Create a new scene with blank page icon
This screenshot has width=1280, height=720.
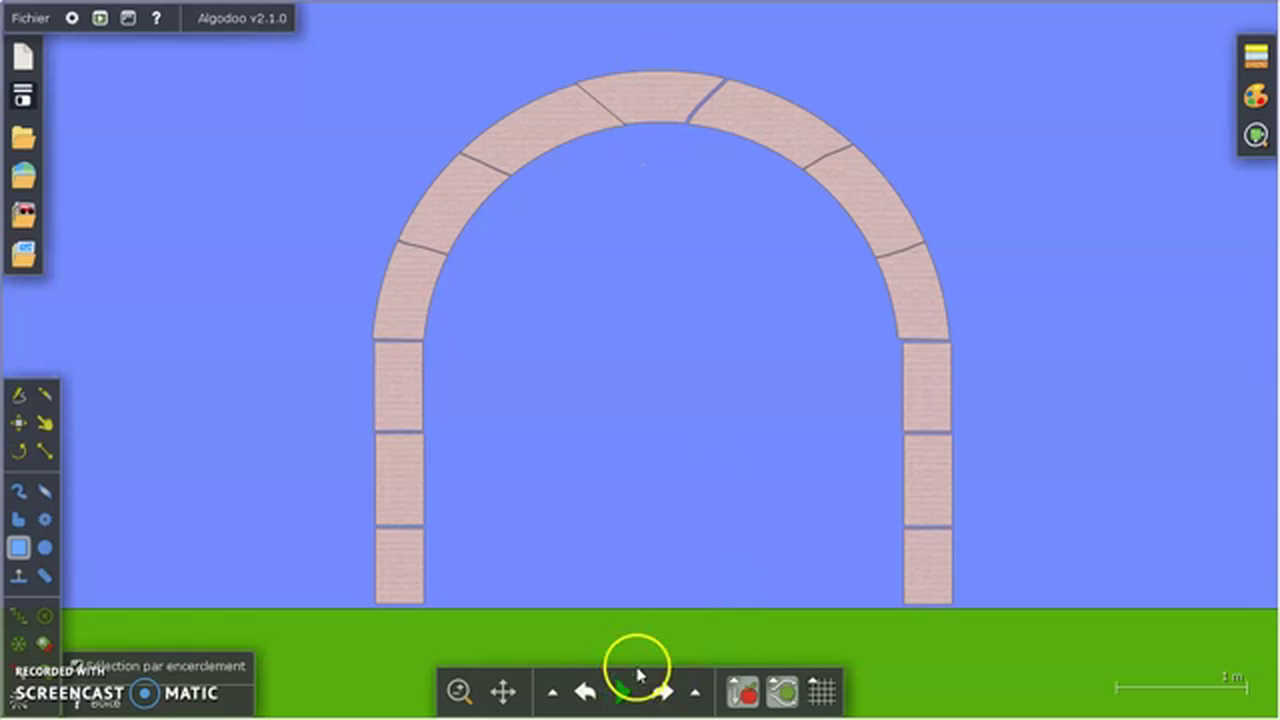[23, 57]
